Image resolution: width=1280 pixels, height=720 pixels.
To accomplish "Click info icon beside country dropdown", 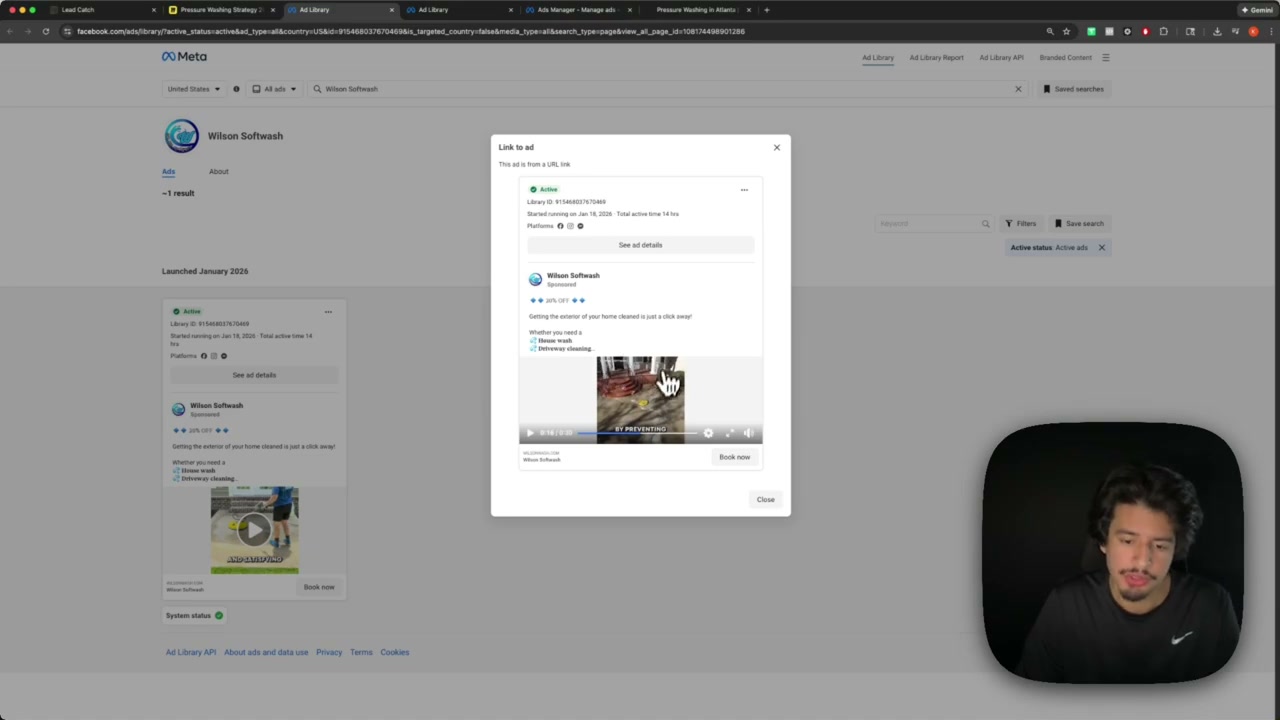I will [236, 89].
